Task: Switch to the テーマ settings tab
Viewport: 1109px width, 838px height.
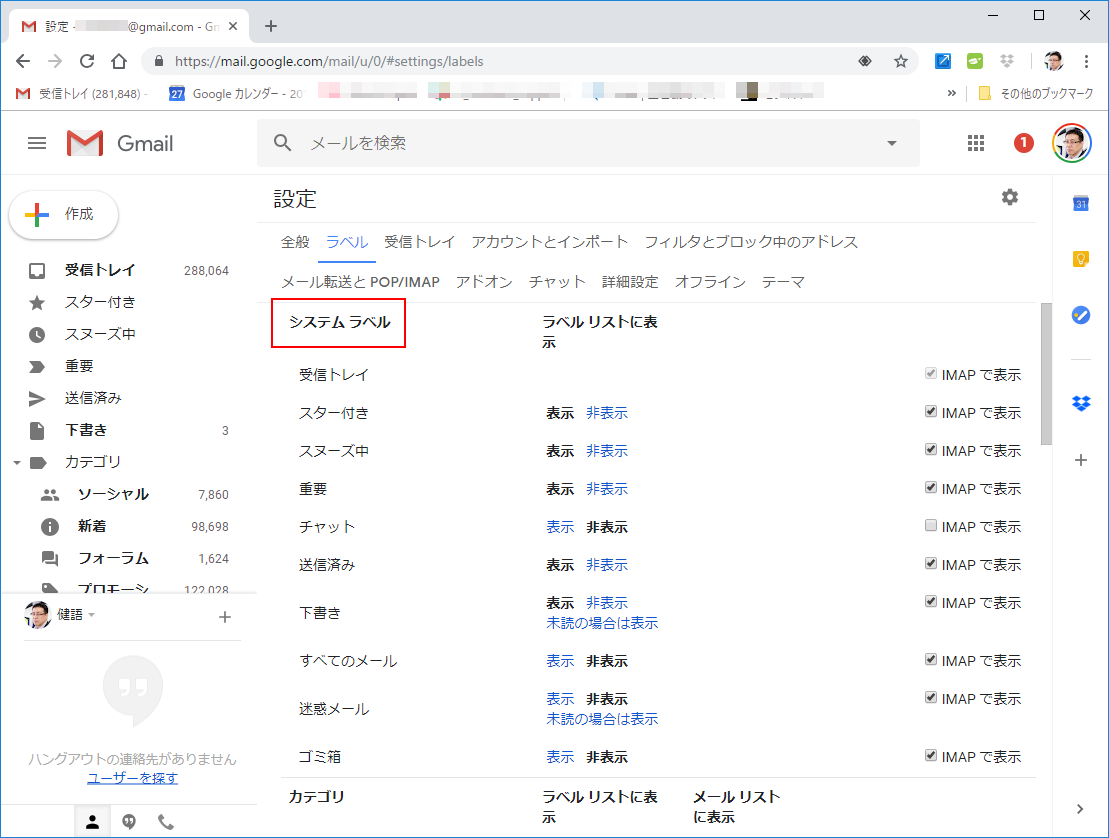Action: [783, 281]
